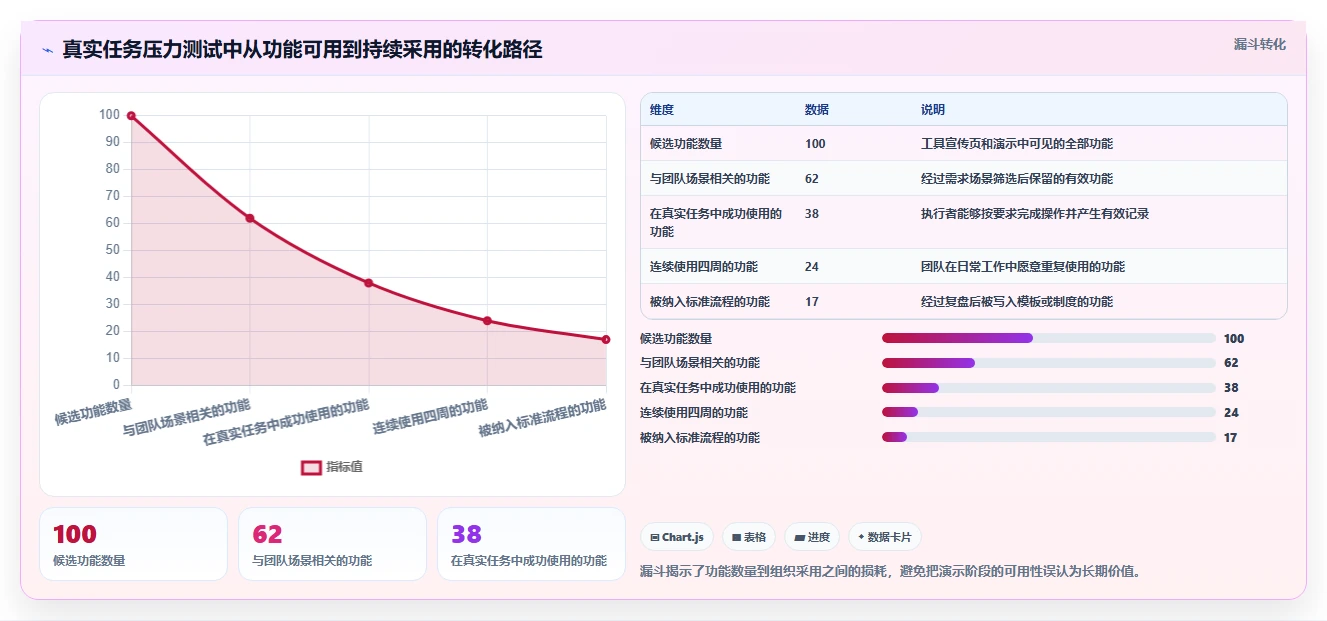Click description 经过复盘后被写入模板或制度的功能

(1017, 302)
